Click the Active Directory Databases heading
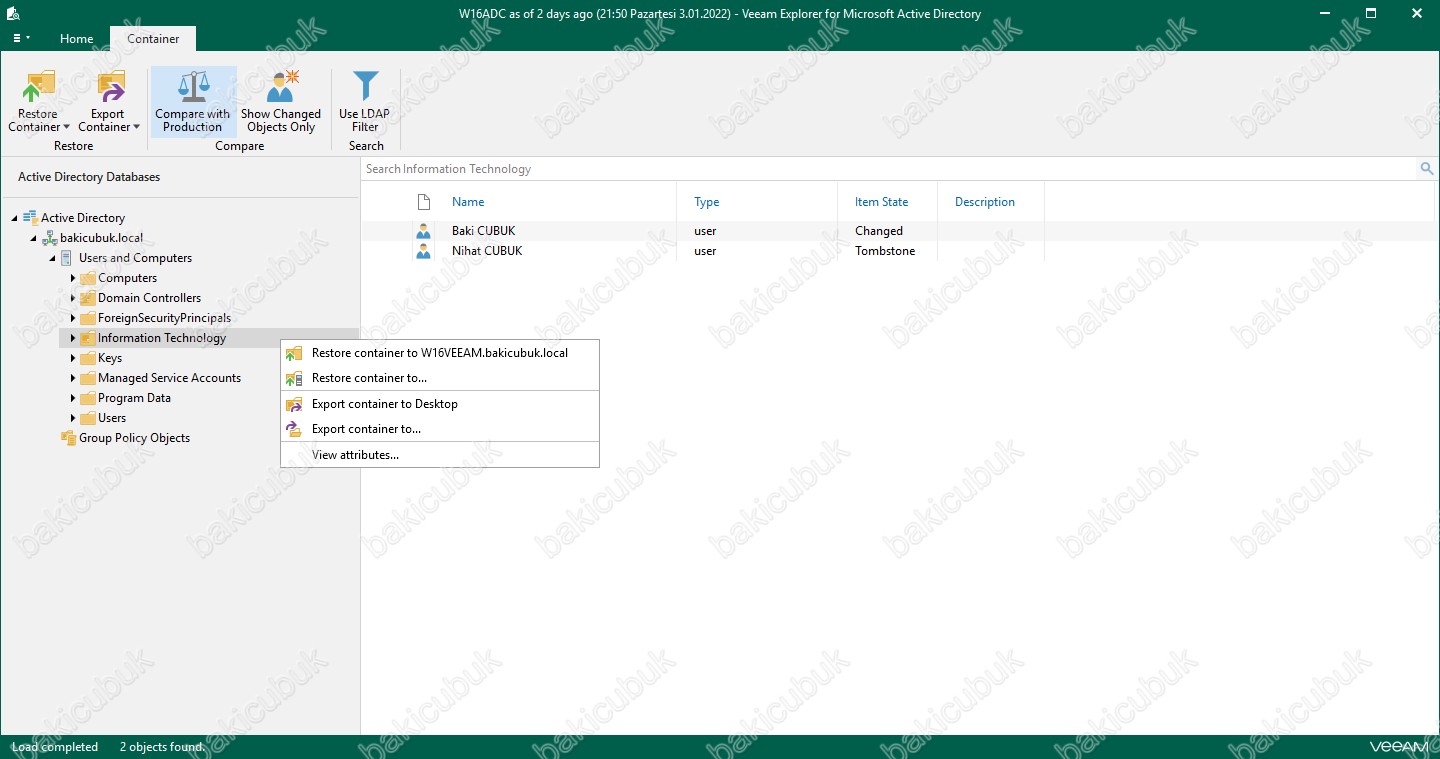The width and height of the screenshot is (1440, 759). pos(89,177)
